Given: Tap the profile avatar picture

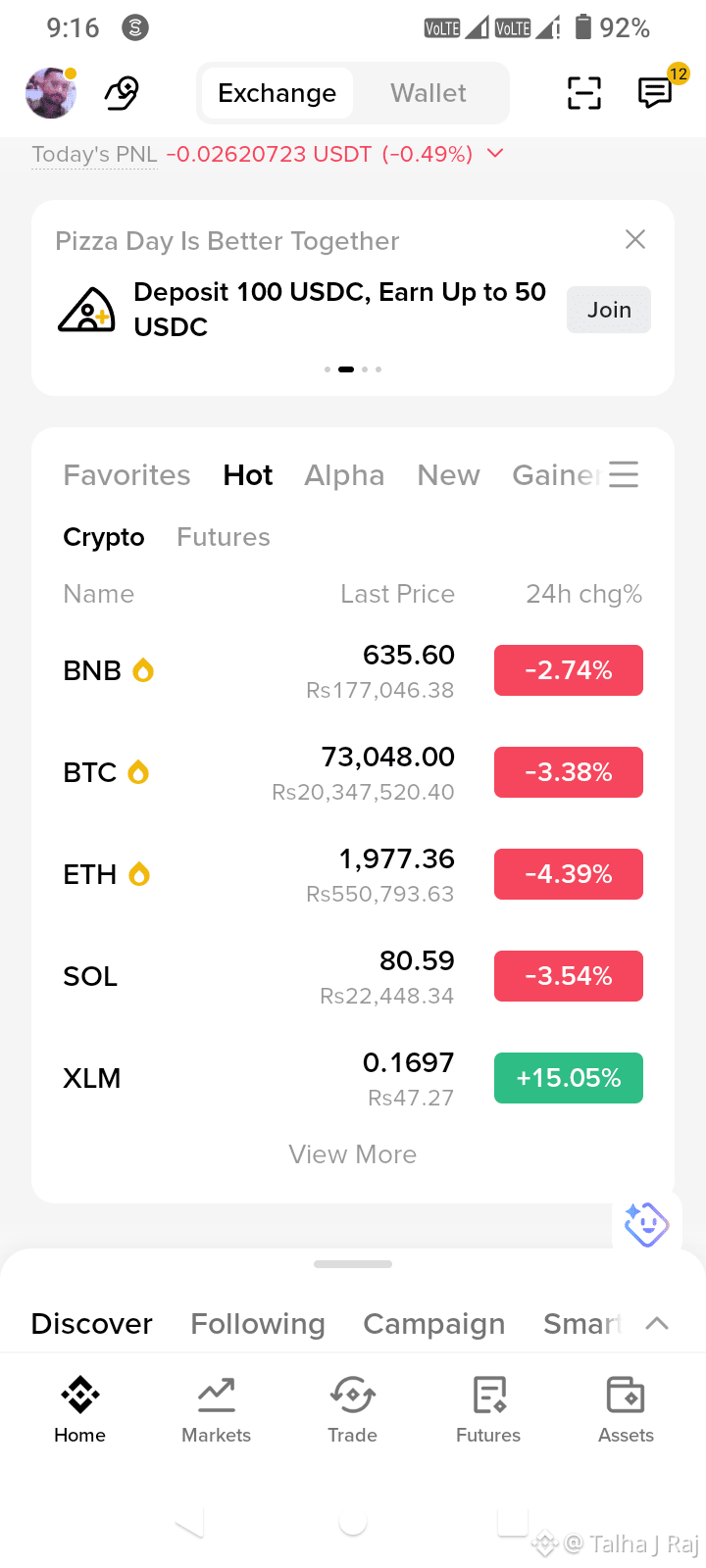Looking at the screenshot, I should click(51, 93).
